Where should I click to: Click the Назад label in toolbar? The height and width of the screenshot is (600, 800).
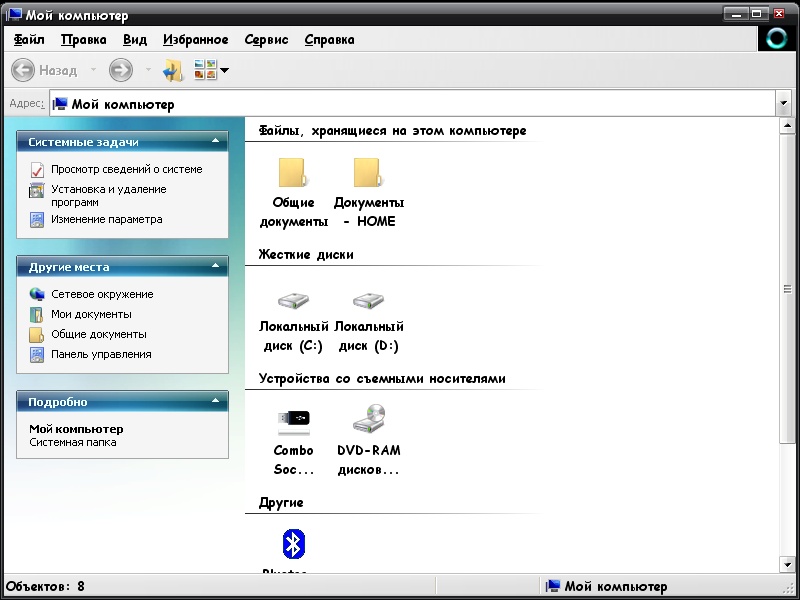click(58, 70)
